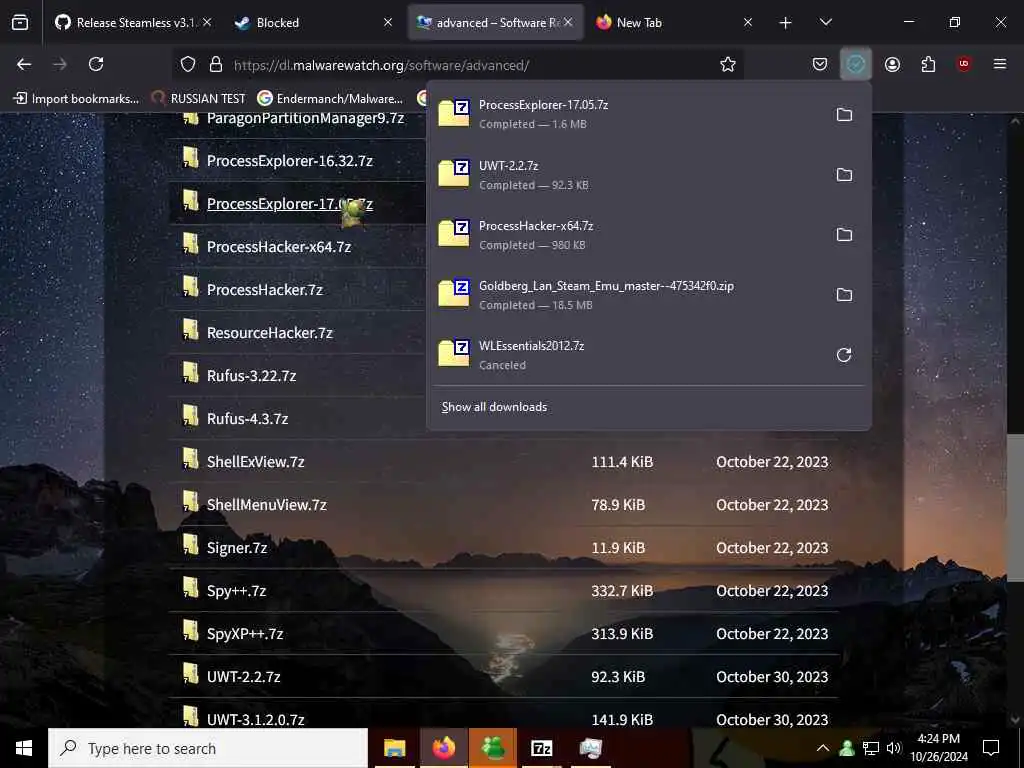This screenshot has height=768, width=1024.
Task: Show hidden system tray icons
Action: (823, 748)
